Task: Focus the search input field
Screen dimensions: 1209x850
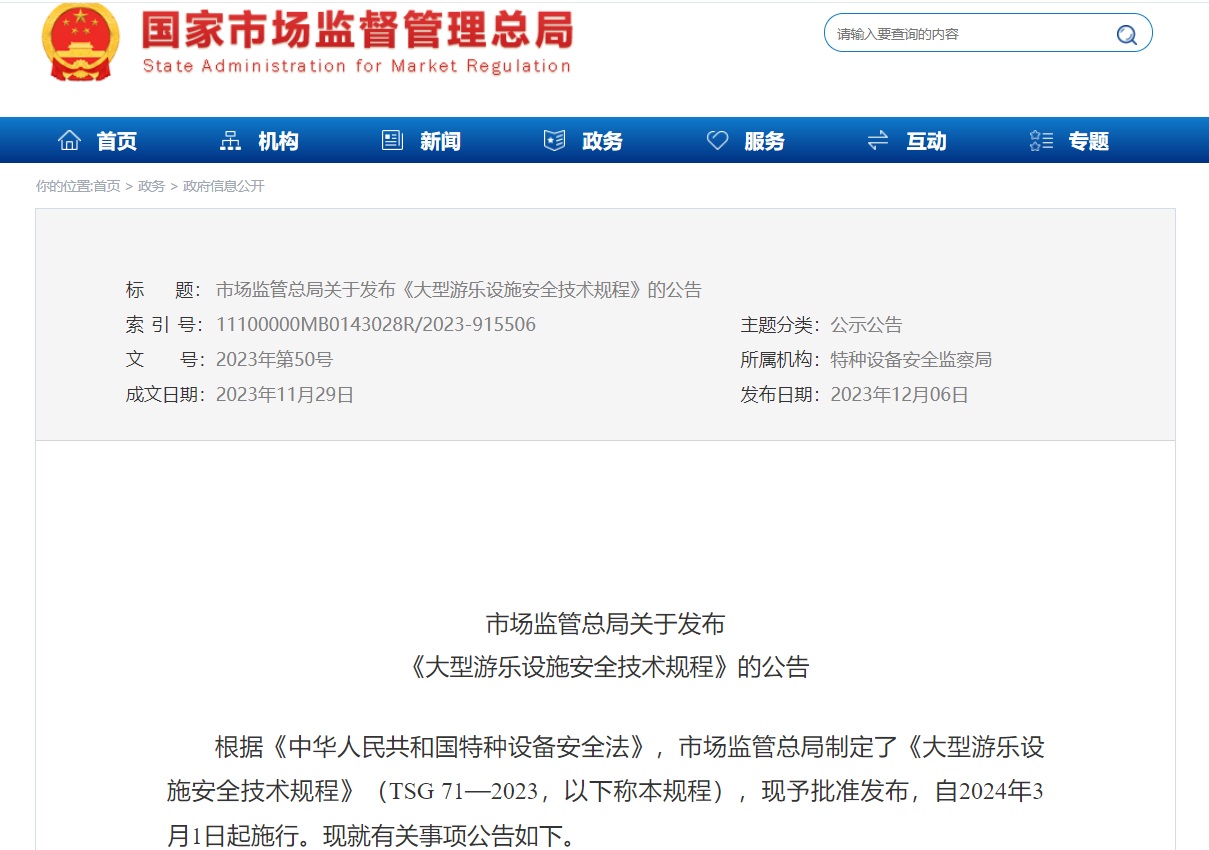Action: (x=970, y=34)
